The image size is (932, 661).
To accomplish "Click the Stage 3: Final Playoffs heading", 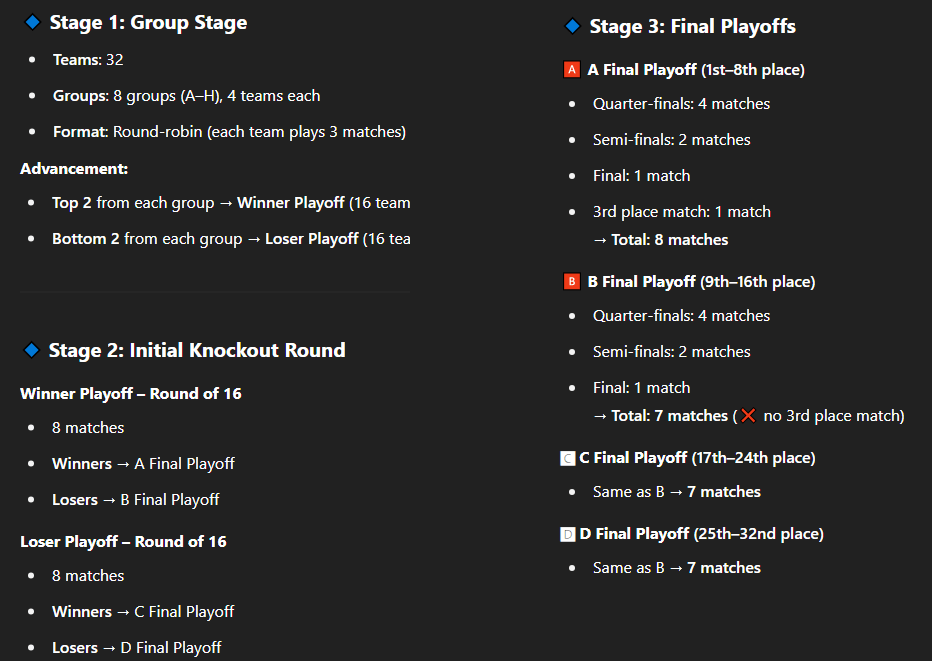I will pyautogui.click(x=692, y=26).
